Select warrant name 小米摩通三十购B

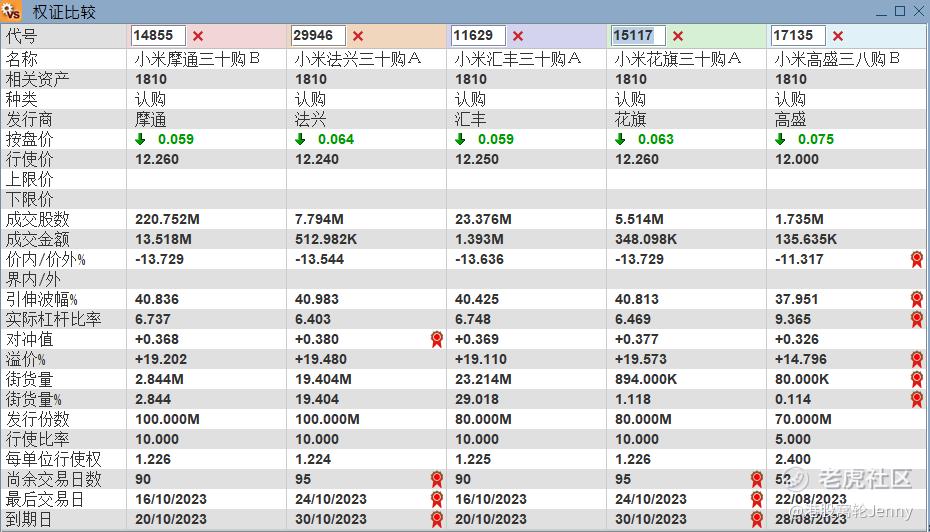(198, 59)
